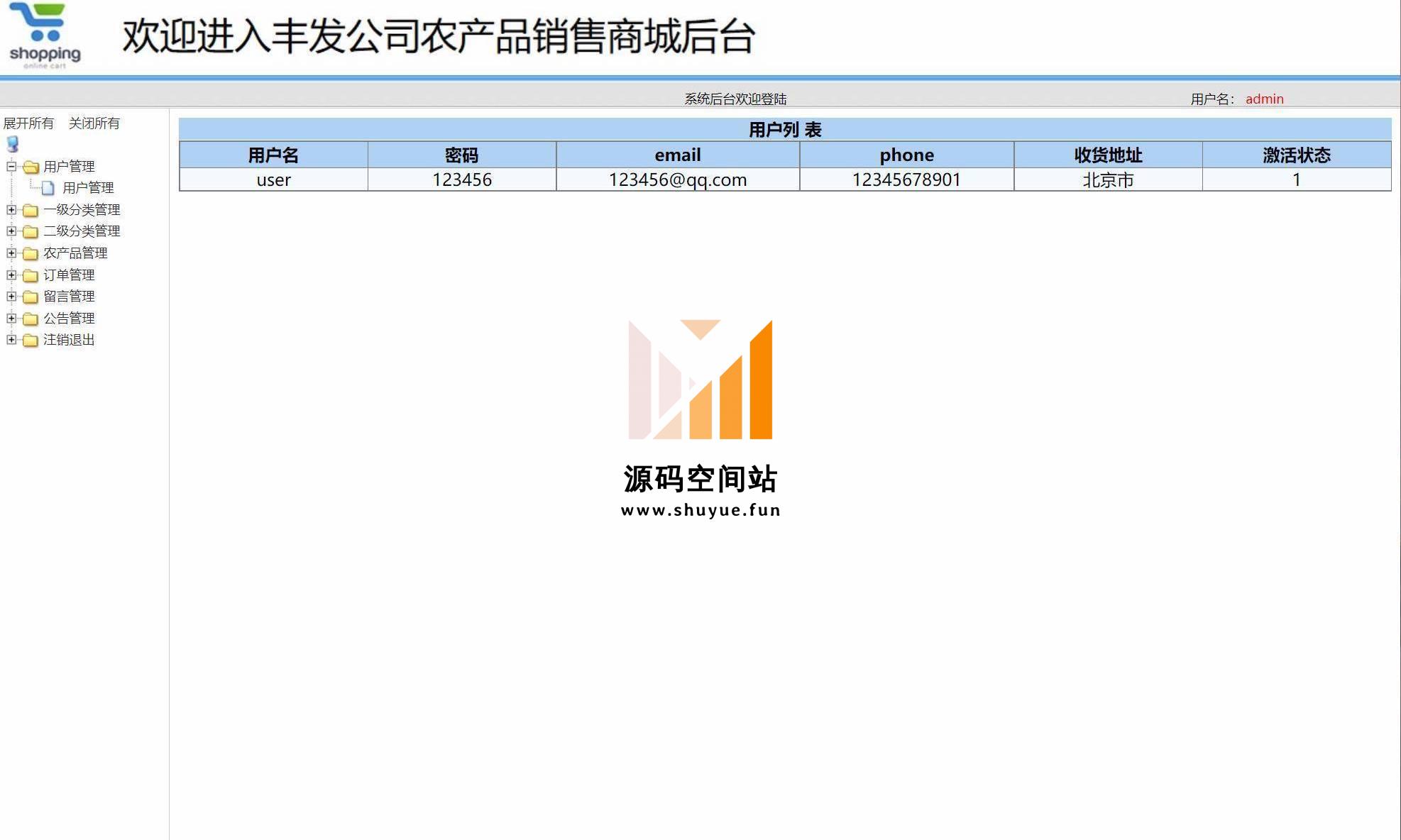Click the 用户名 column header
This screenshot has height=840, width=1401.
[x=273, y=155]
